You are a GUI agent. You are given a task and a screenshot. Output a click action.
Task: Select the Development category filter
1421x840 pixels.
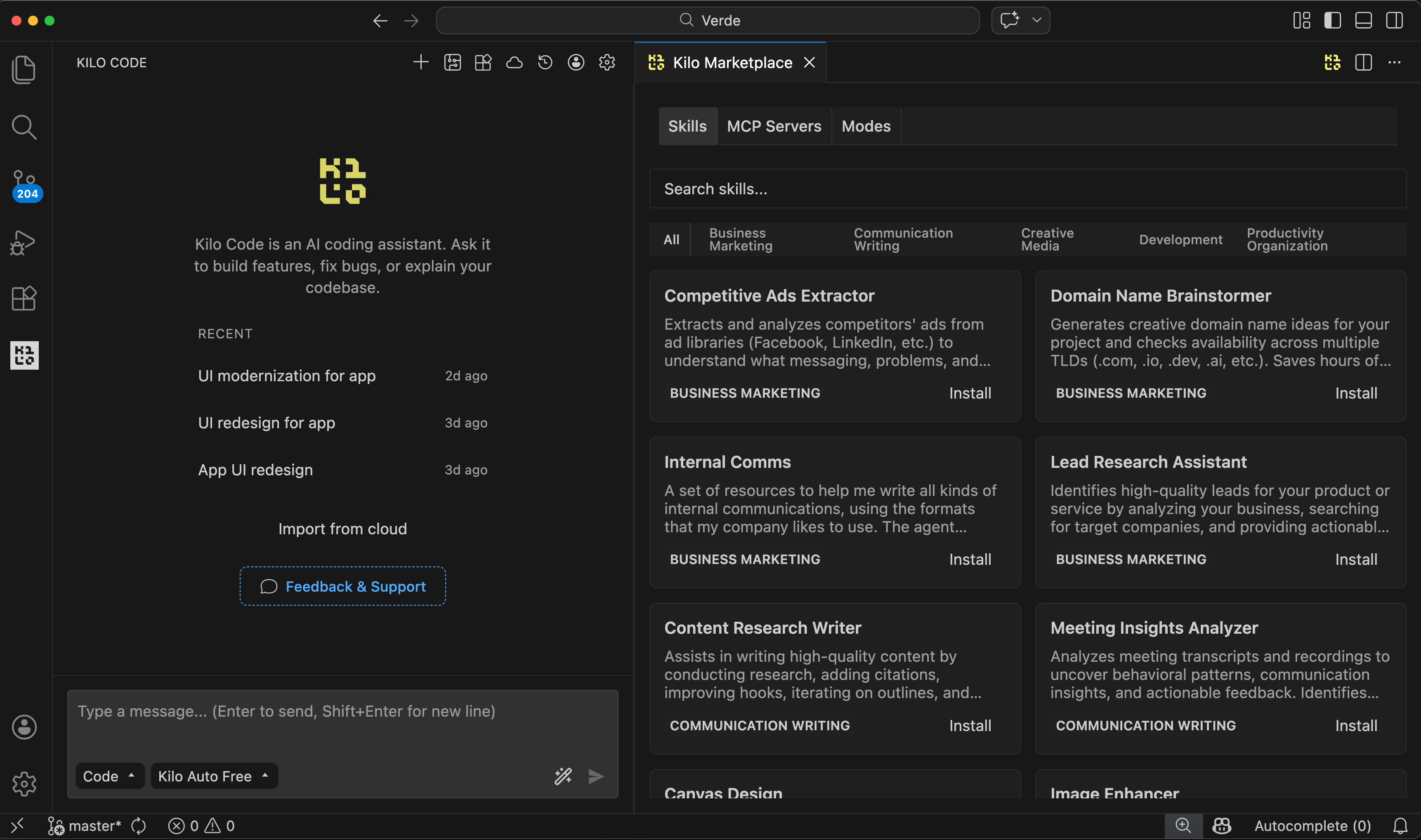tap(1180, 239)
